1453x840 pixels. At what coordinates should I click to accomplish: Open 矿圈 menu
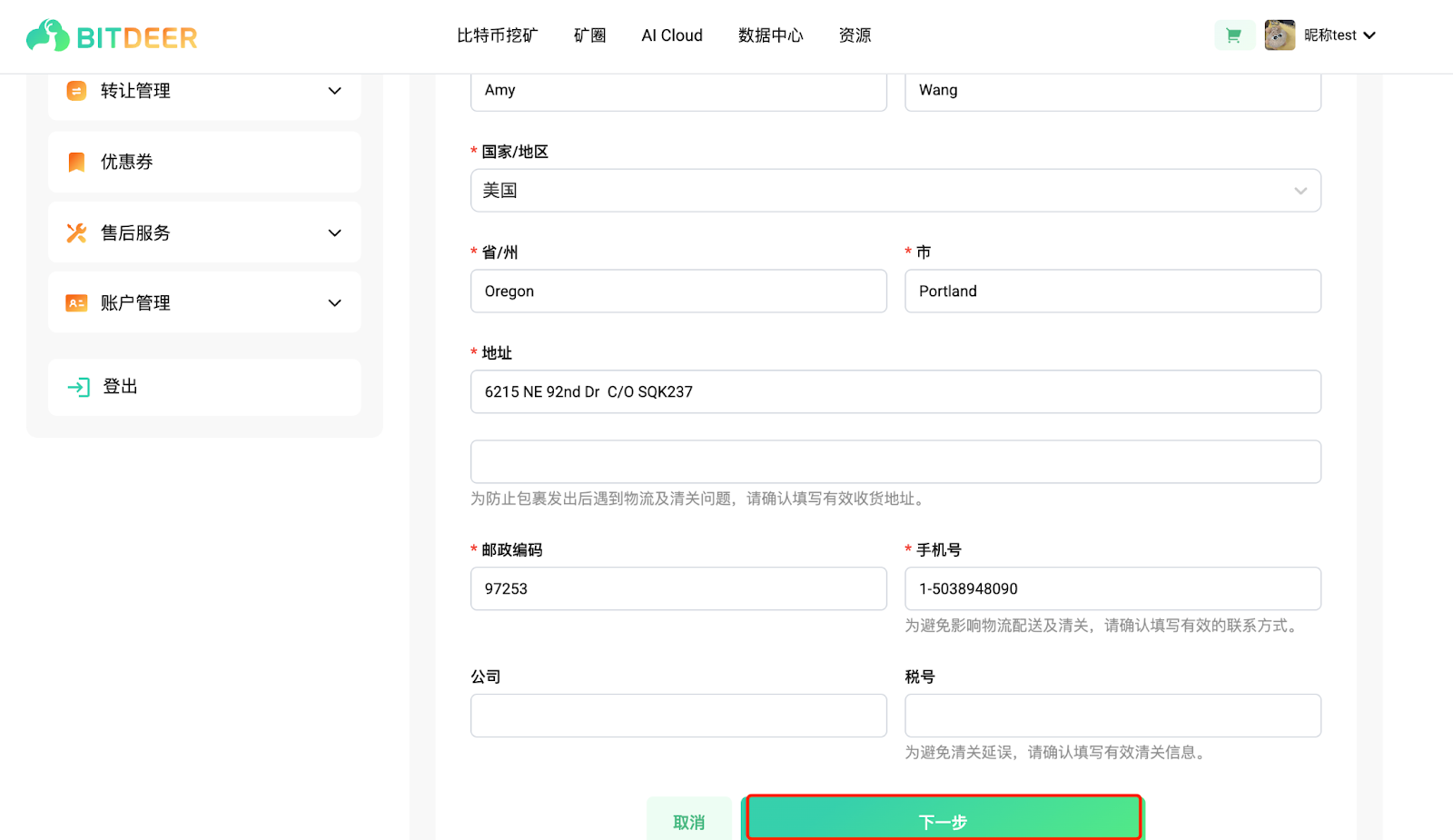[589, 35]
